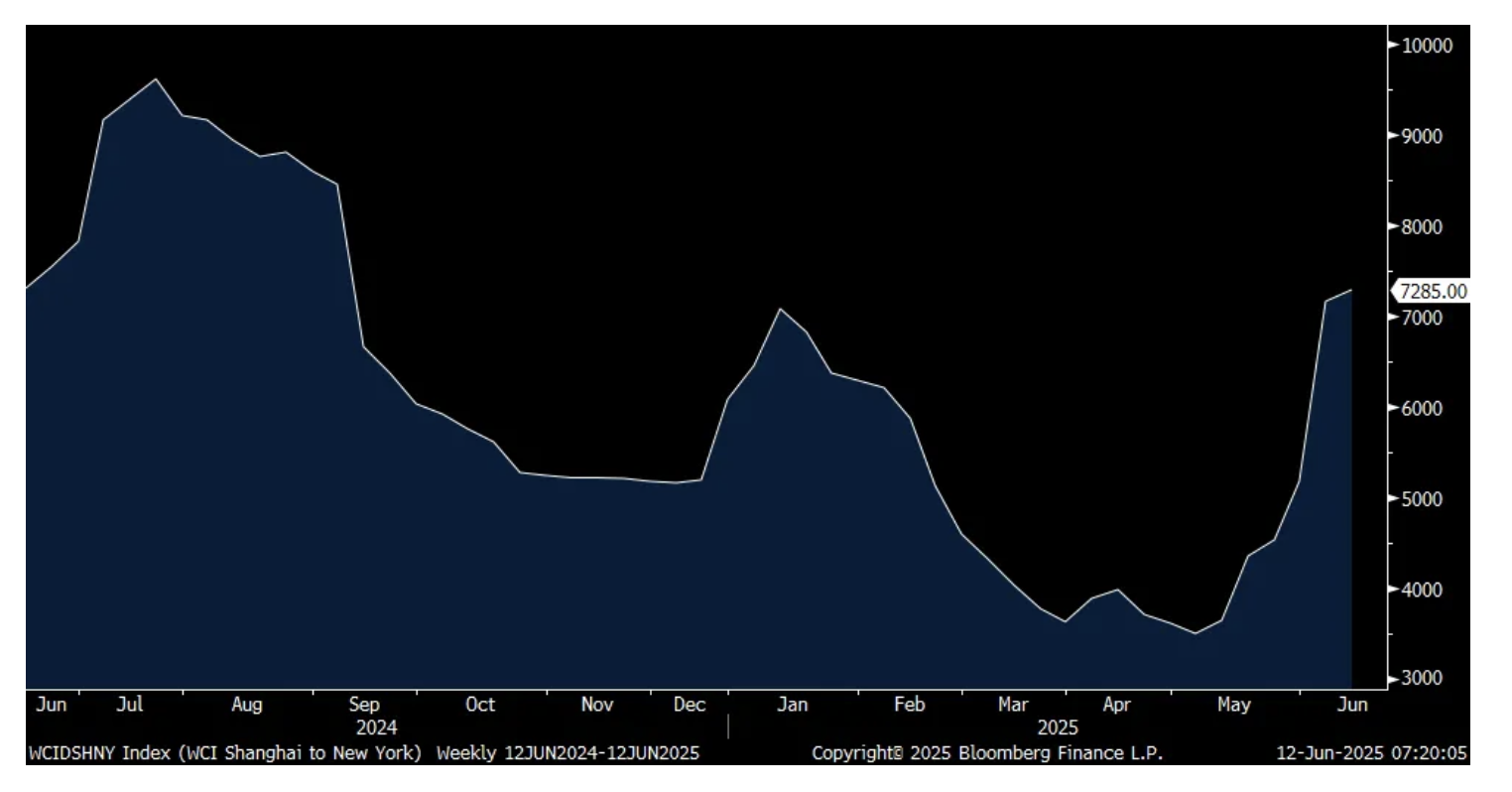This screenshot has width=1512, height=792.
Task: Click the Jan month label on x-axis
Action: pos(792,705)
